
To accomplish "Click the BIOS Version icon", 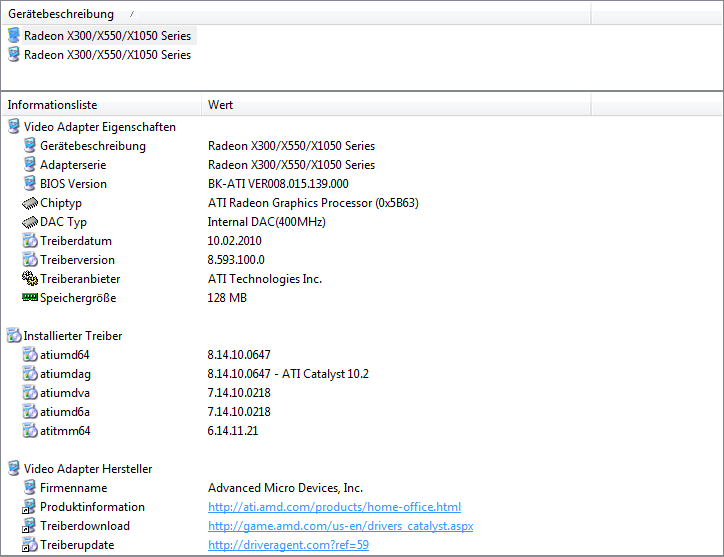I will point(30,183).
